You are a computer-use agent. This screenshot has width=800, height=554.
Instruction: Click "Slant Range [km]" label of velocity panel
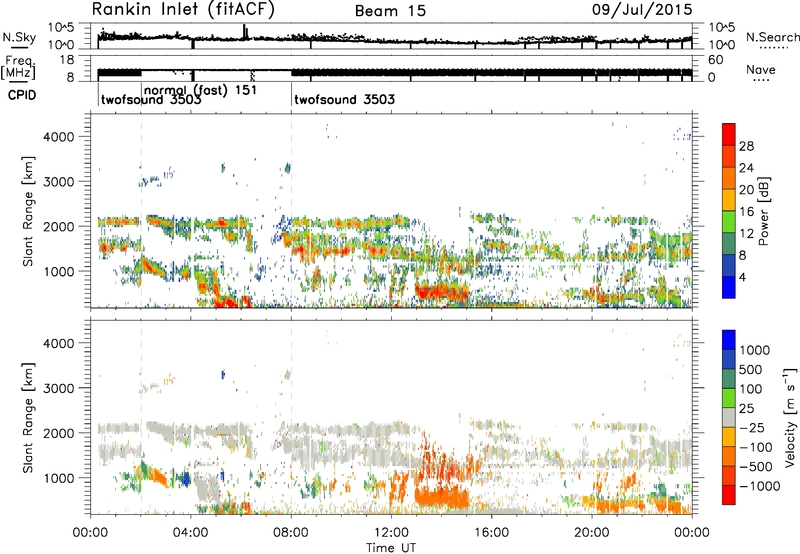[28, 418]
